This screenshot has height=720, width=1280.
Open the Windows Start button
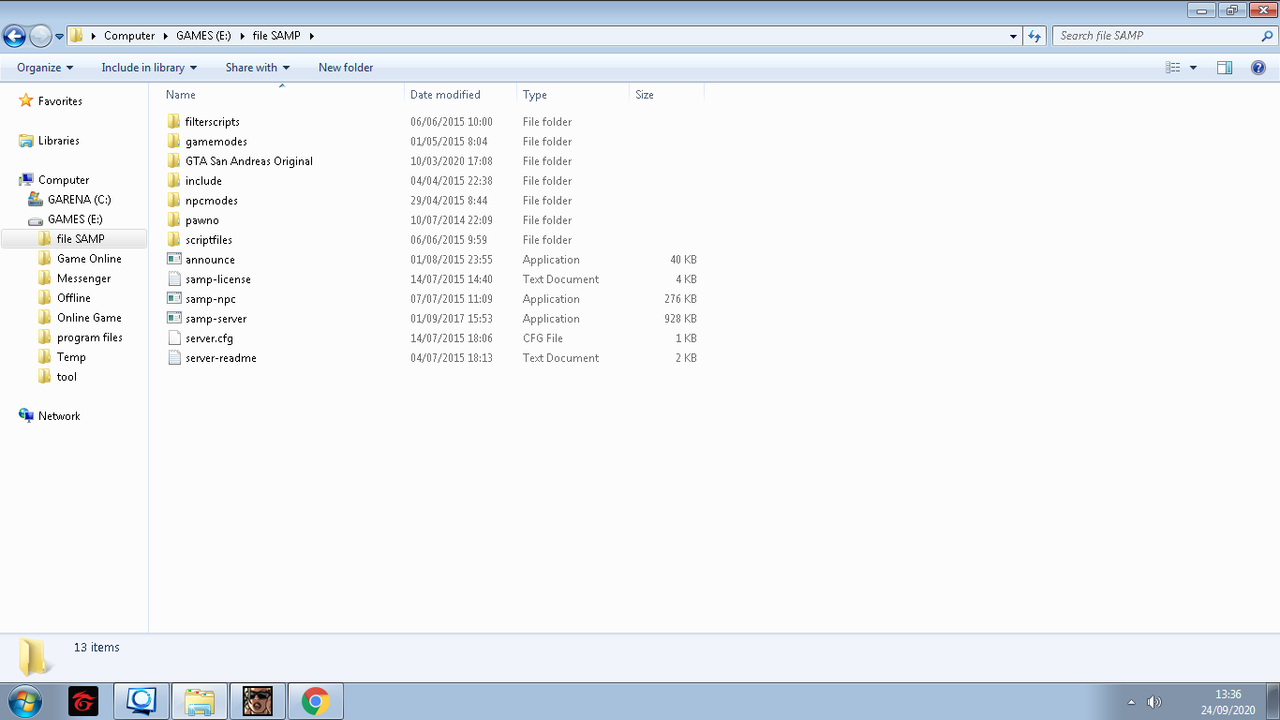pos(24,702)
